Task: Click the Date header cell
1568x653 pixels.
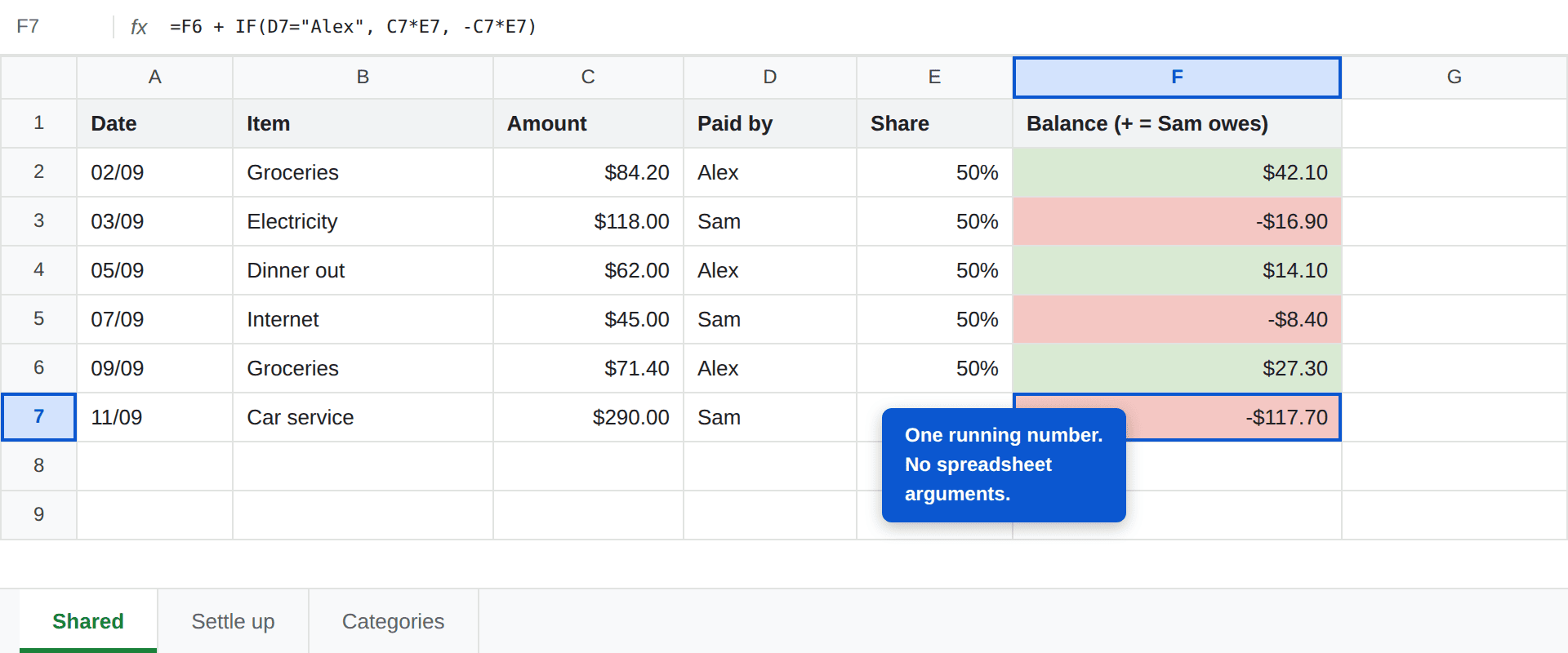Action: click(154, 123)
